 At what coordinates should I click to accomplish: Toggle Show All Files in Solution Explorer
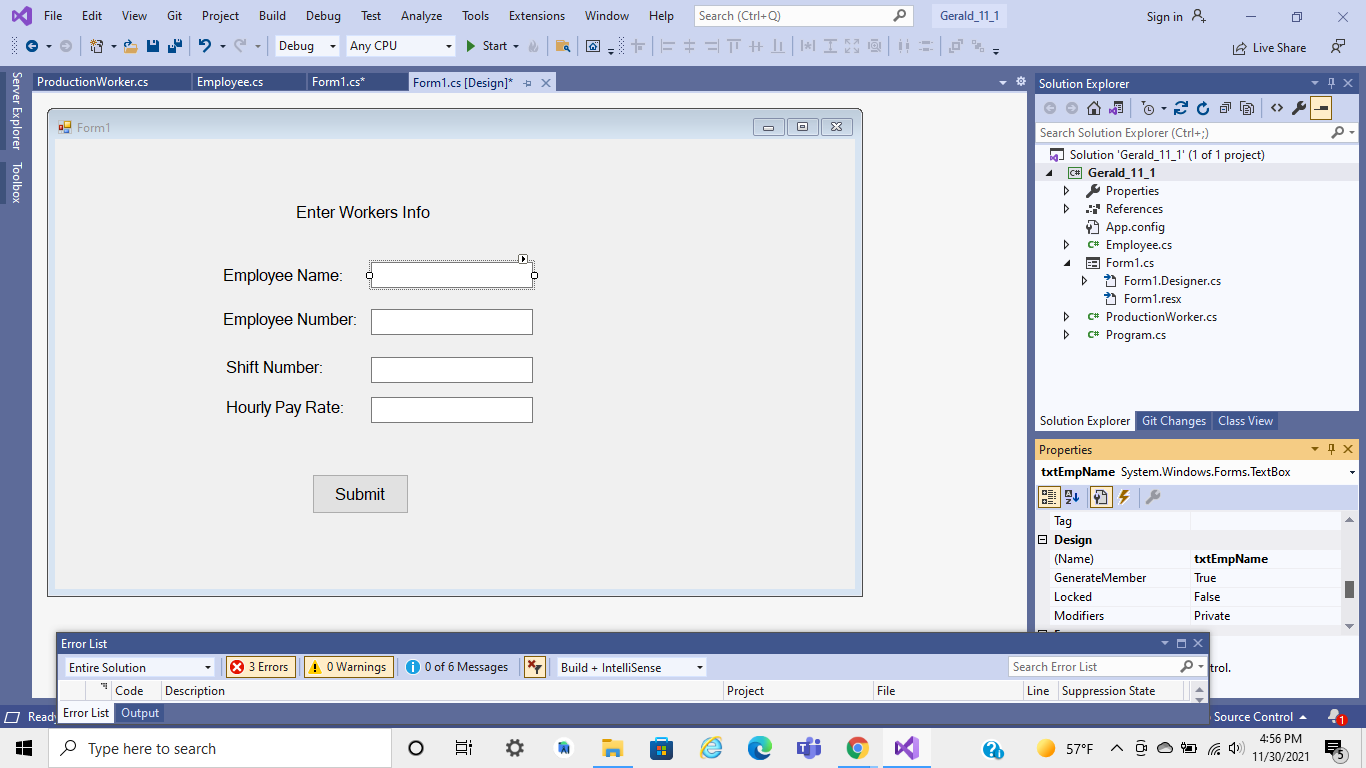pyautogui.click(x=1247, y=108)
